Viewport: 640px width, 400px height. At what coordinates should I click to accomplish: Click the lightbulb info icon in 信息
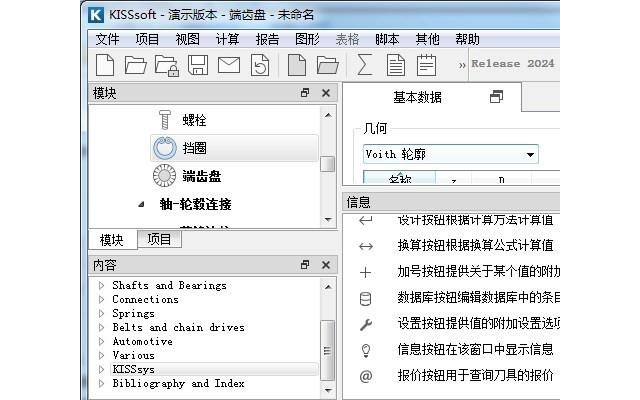[x=366, y=350]
